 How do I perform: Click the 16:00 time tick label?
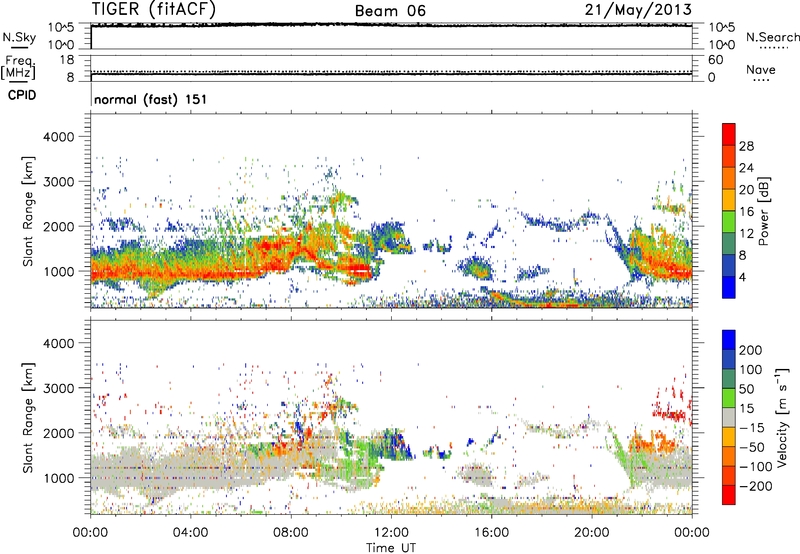(492, 533)
